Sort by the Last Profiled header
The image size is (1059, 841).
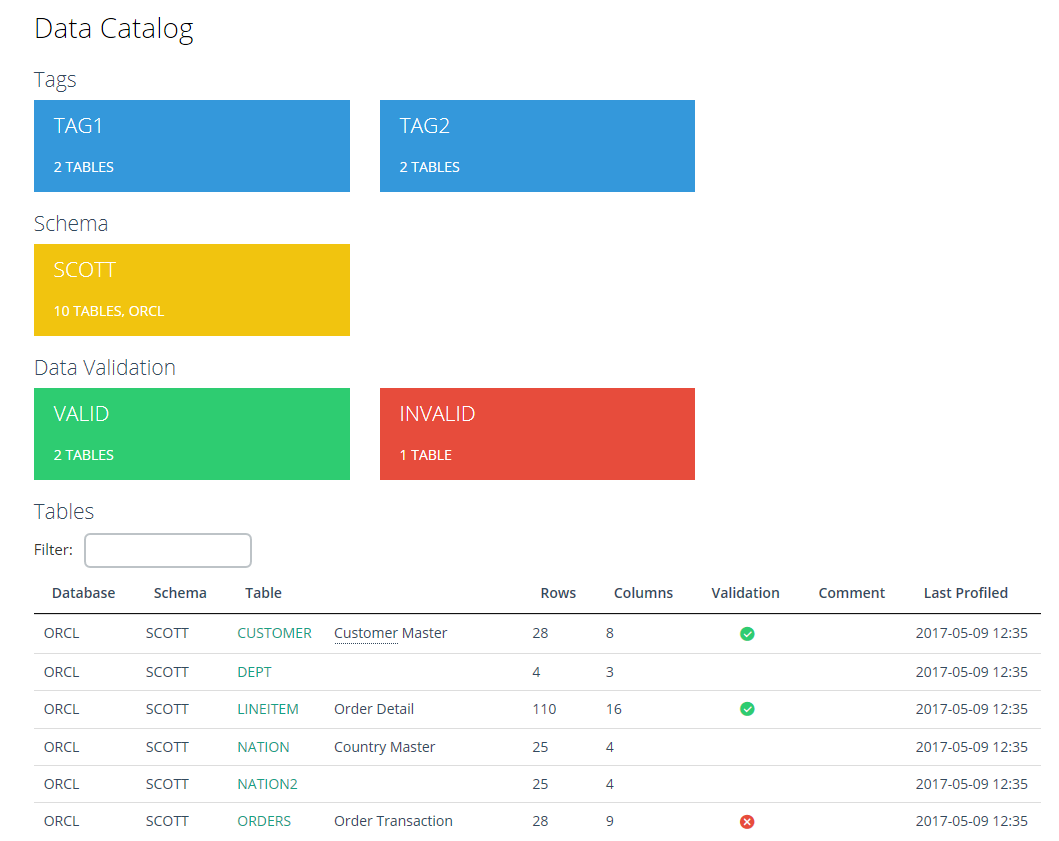point(965,593)
